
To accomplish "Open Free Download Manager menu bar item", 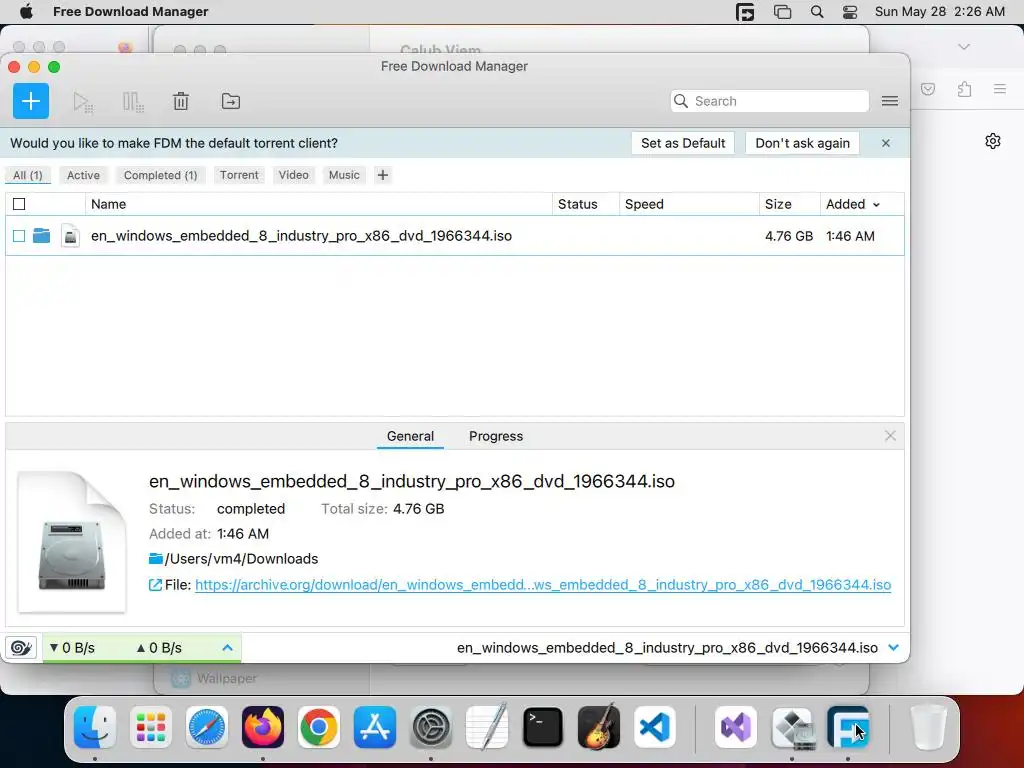I will [131, 12].
